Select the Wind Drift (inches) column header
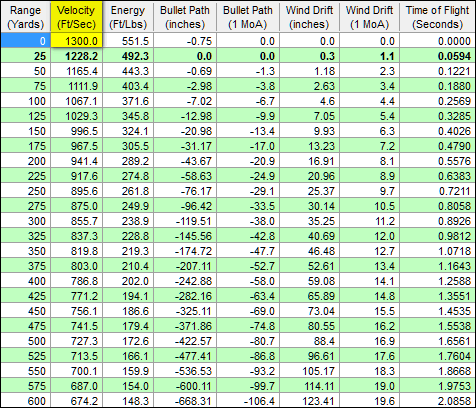476x408 pixels. 309,17
